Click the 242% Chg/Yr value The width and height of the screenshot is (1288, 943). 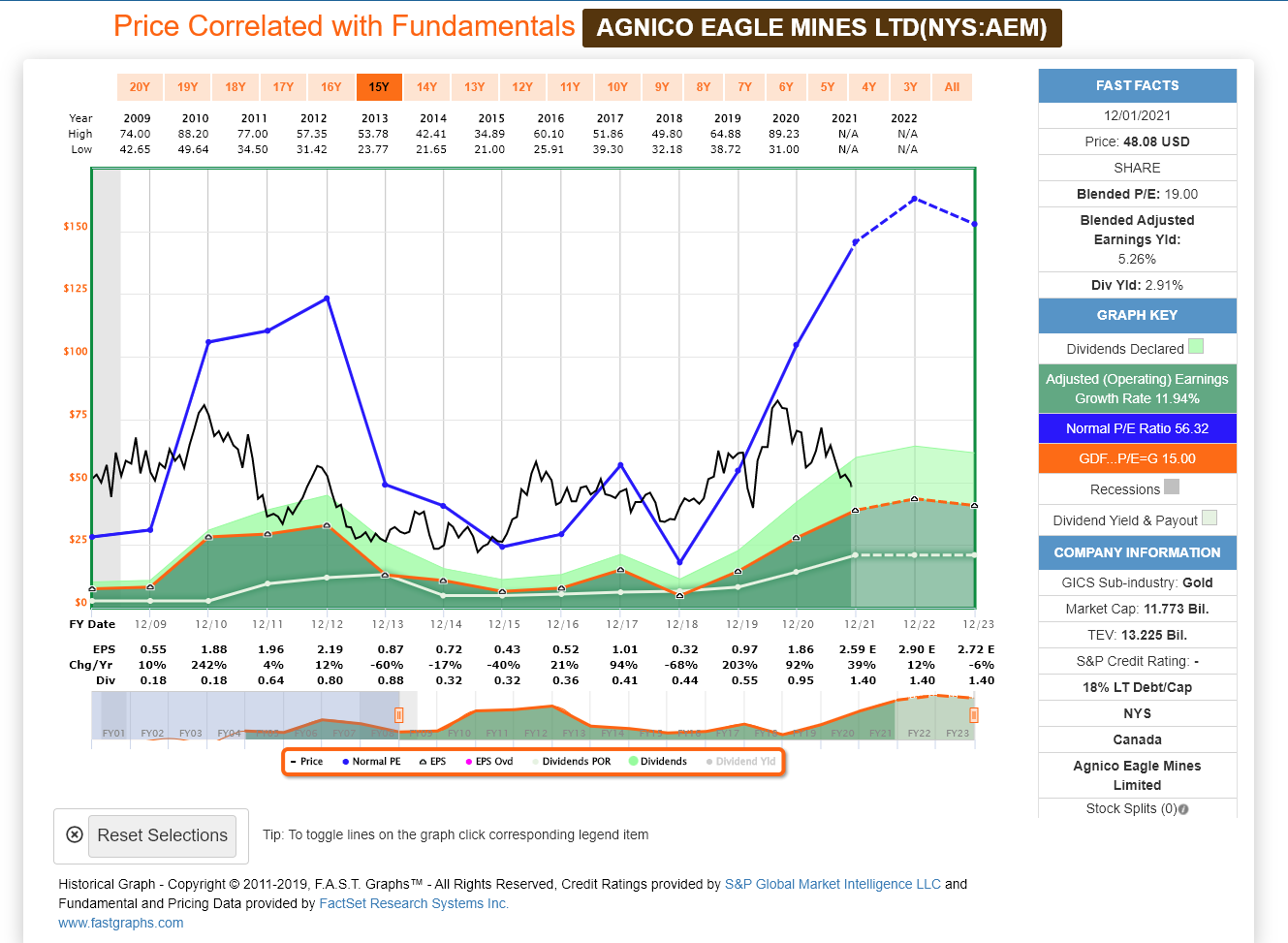(209, 665)
